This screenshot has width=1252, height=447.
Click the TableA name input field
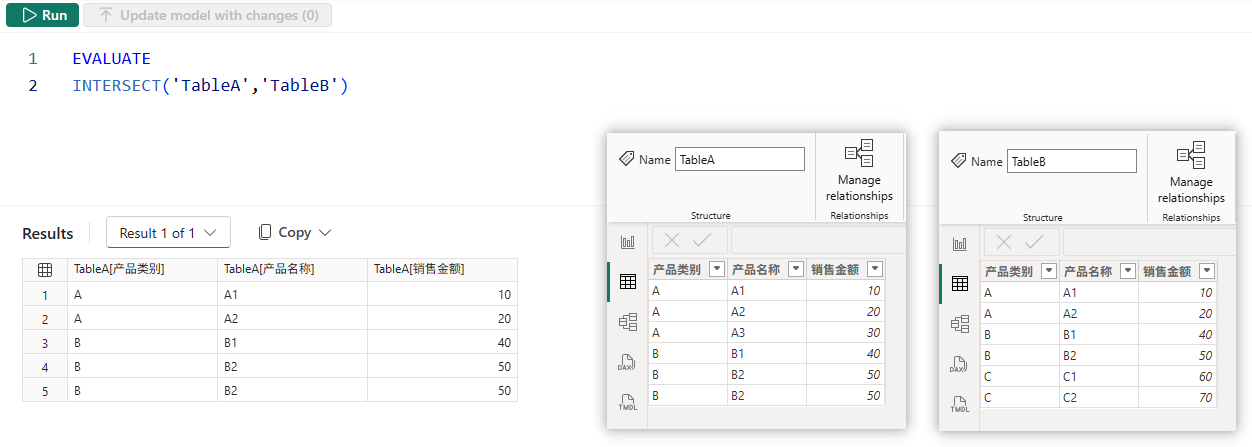click(x=740, y=159)
